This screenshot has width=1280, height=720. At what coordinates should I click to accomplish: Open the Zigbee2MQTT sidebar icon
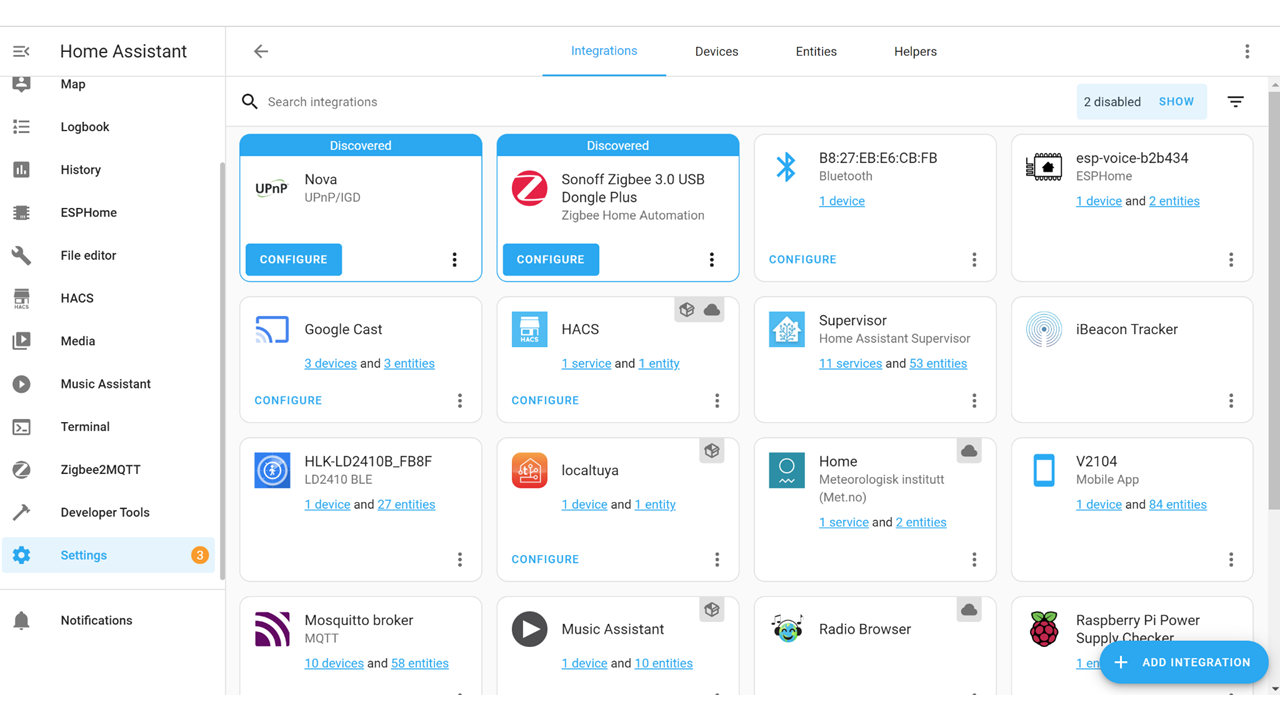[x=21, y=469]
